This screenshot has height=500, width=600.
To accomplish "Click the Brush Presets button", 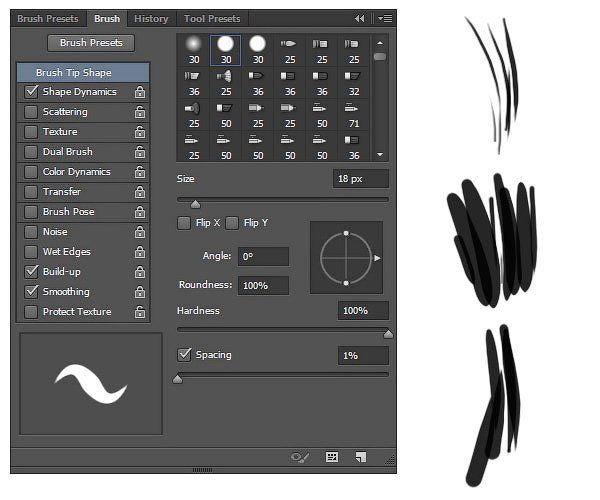I will [91, 43].
